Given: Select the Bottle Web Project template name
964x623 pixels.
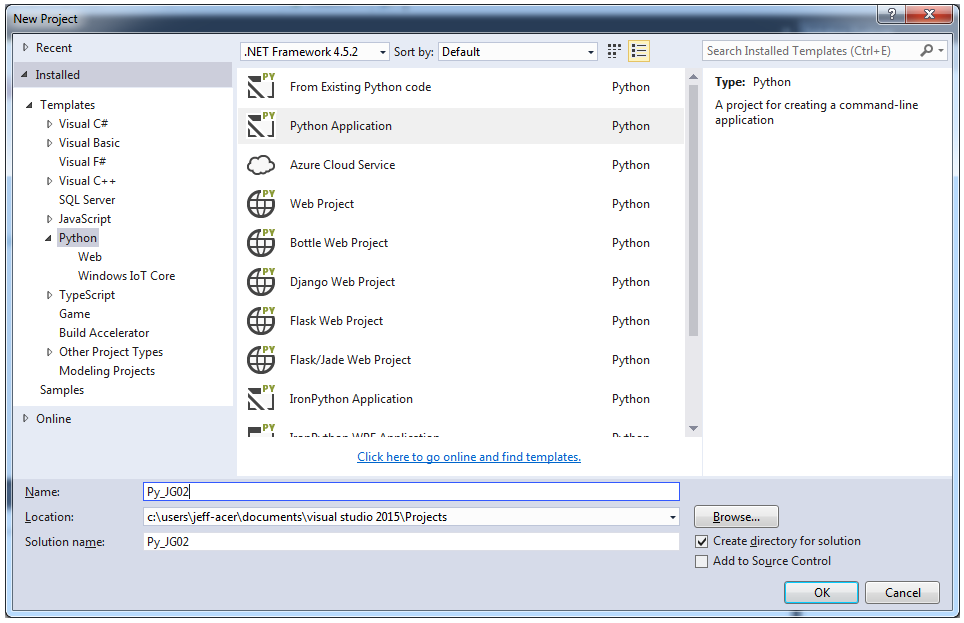Looking at the screenshot, I should (339, 243).
